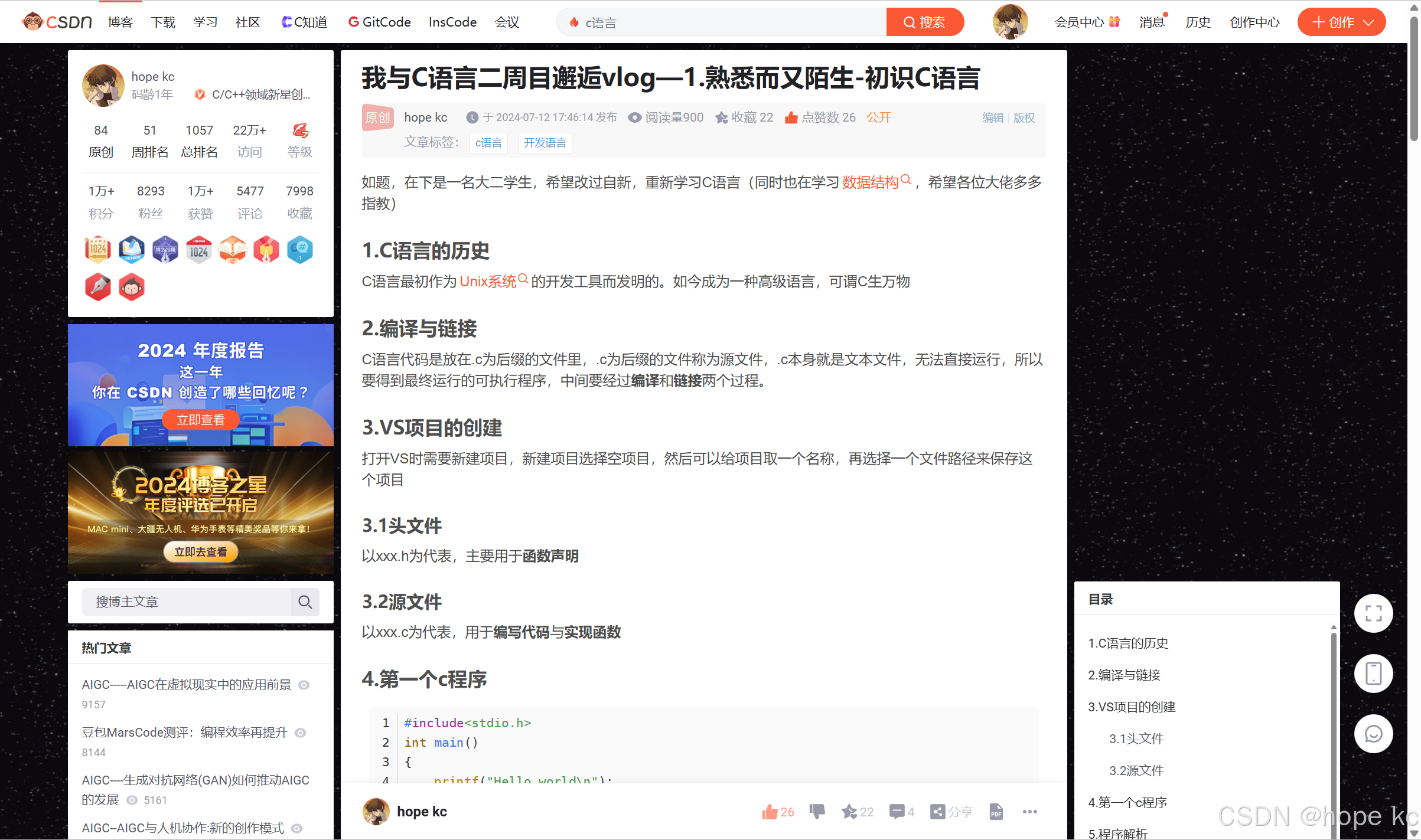
Task: Jump to 2.编译与链接 in contents list
Action: coord(1124,675)
